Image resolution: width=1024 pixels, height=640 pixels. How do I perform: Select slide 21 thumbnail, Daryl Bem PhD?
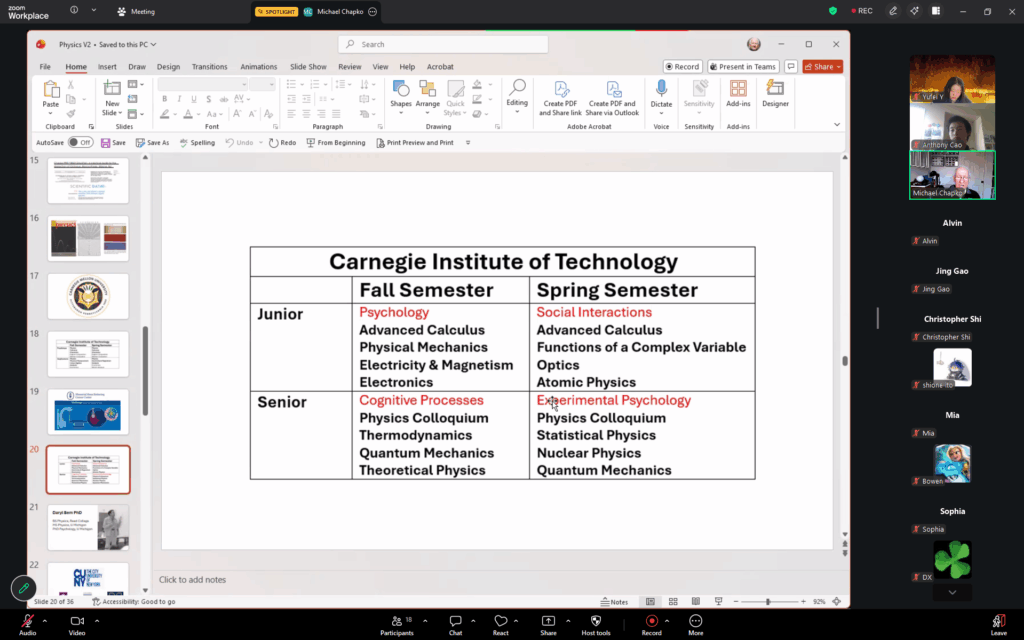[x=88, y=527]
